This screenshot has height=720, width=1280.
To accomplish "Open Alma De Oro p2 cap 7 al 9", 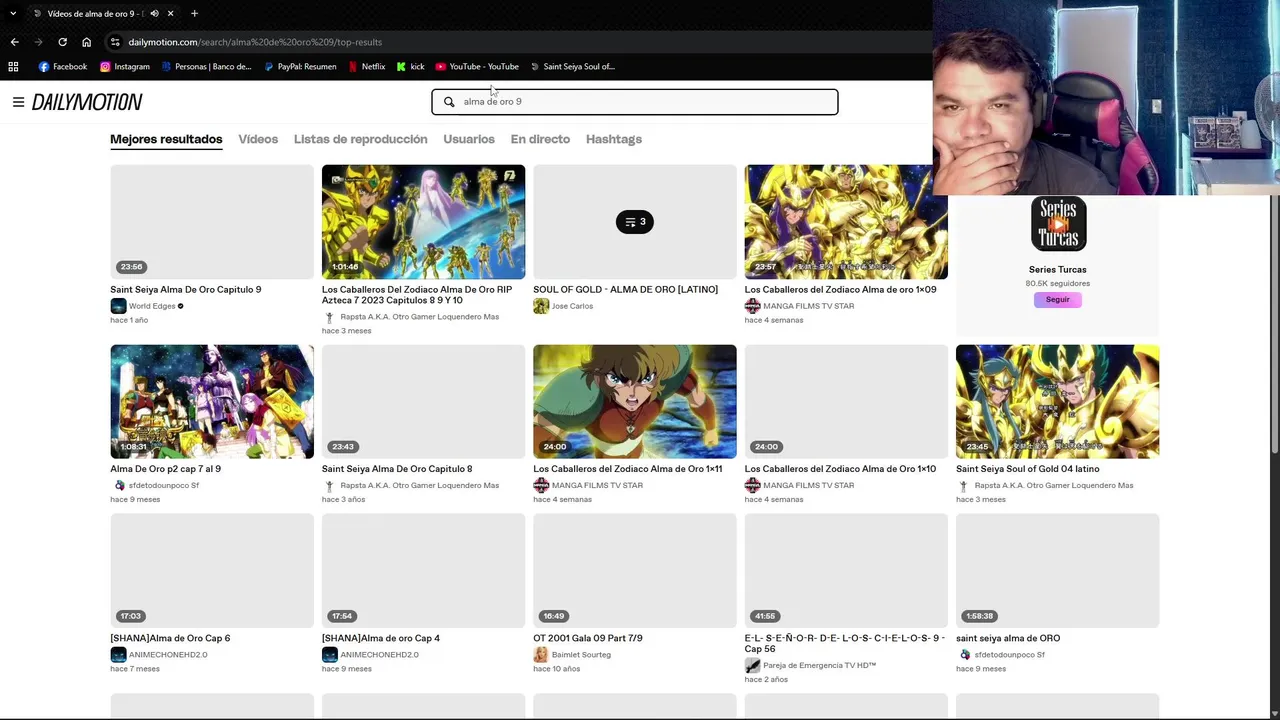I will [166, 469].
